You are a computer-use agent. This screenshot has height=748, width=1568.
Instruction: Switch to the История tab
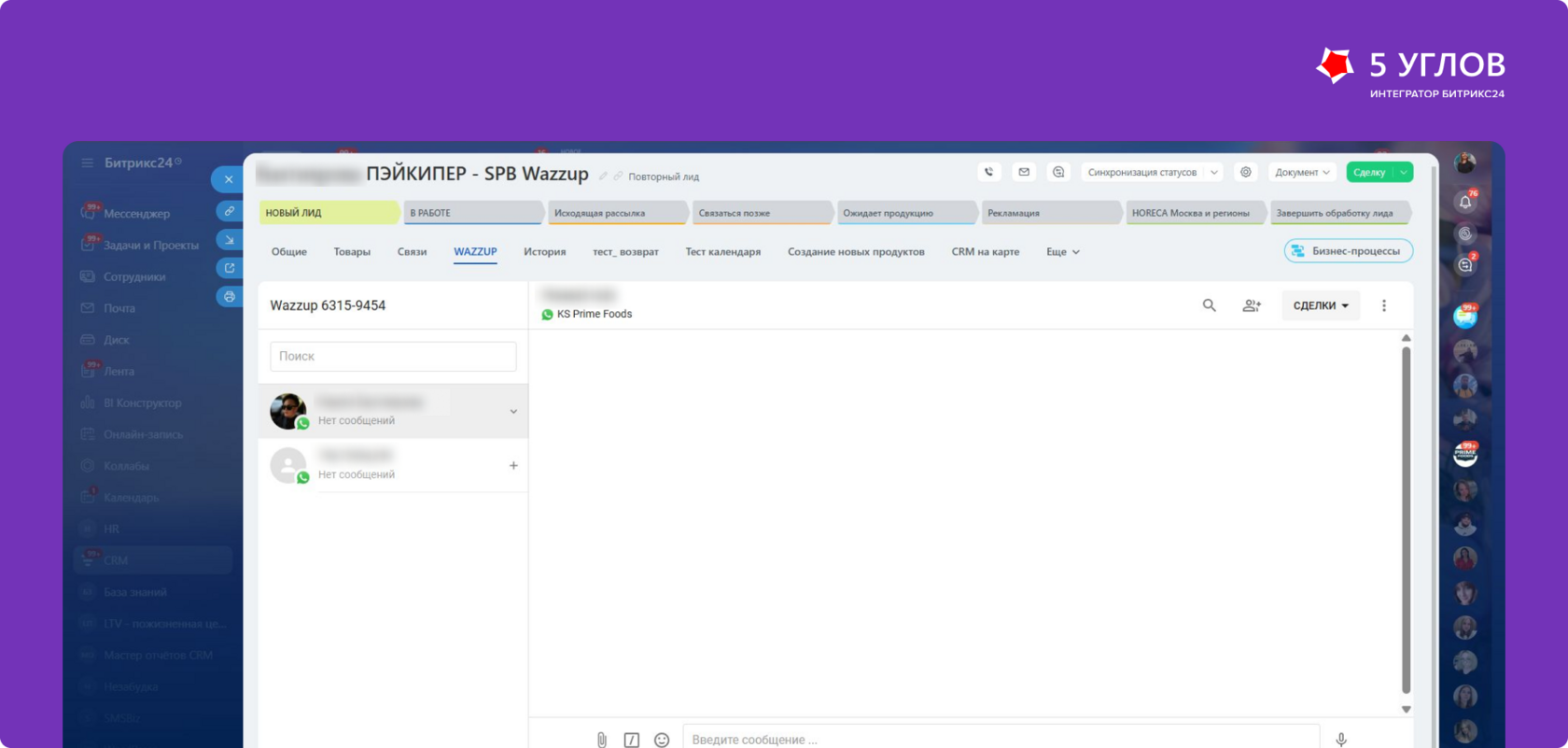point(544,251)
